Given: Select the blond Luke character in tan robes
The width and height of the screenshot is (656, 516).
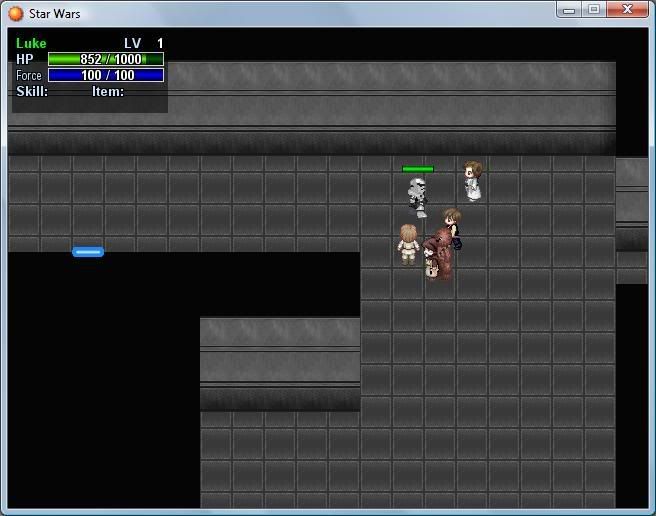Looking at the screenshot, I should [x=407, y=245].
